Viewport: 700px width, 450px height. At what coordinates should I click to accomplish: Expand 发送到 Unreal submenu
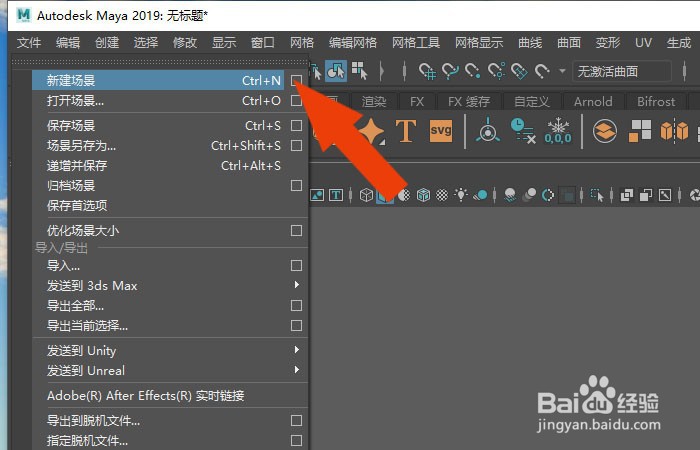point(296,370)
